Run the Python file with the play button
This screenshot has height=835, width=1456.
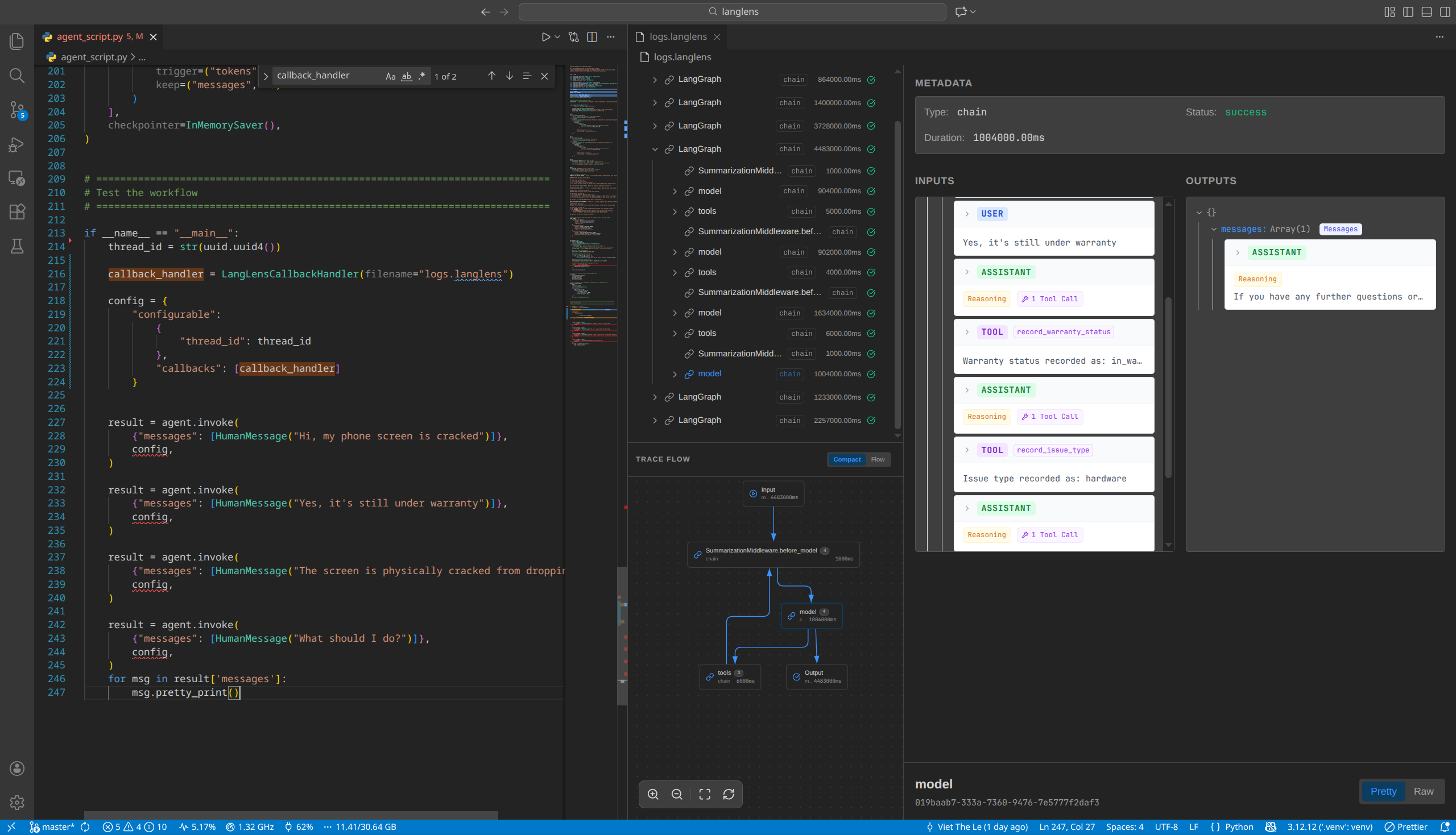(x=545, y=36)
